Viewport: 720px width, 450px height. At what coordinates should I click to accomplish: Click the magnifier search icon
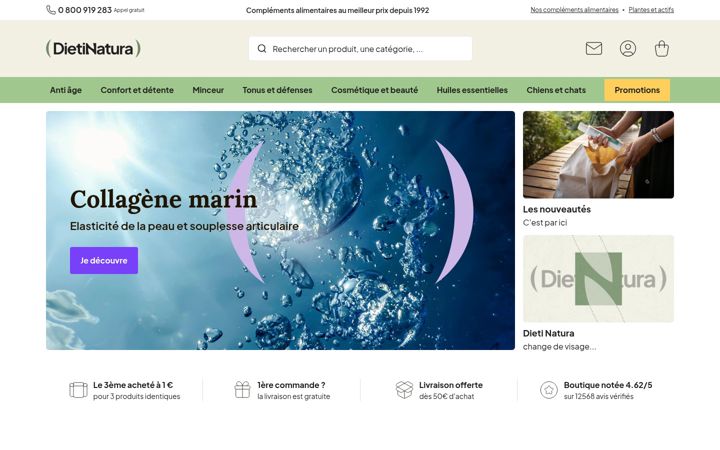(262, 49)
